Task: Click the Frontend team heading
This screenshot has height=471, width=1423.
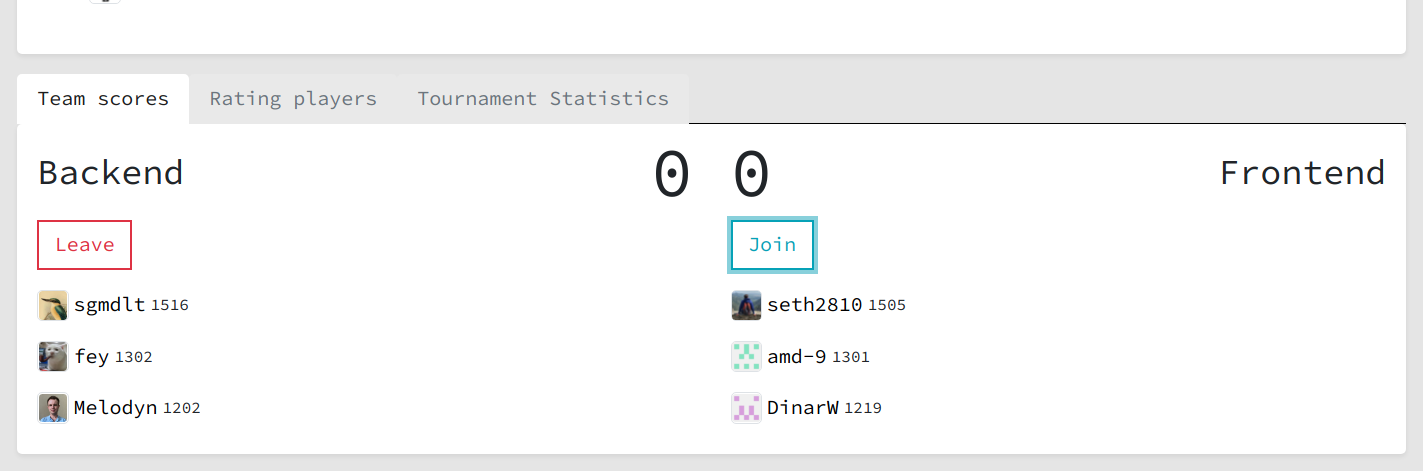Action: click(x=1302, y=173)
